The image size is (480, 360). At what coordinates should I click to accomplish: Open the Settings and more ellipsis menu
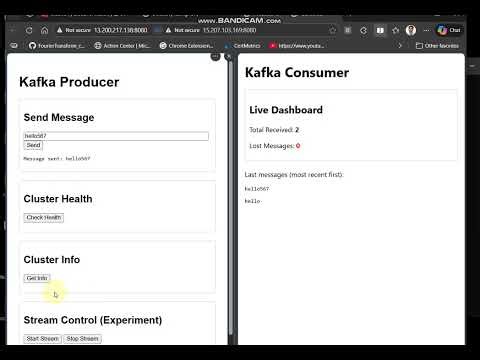click(x=427, y=30)
